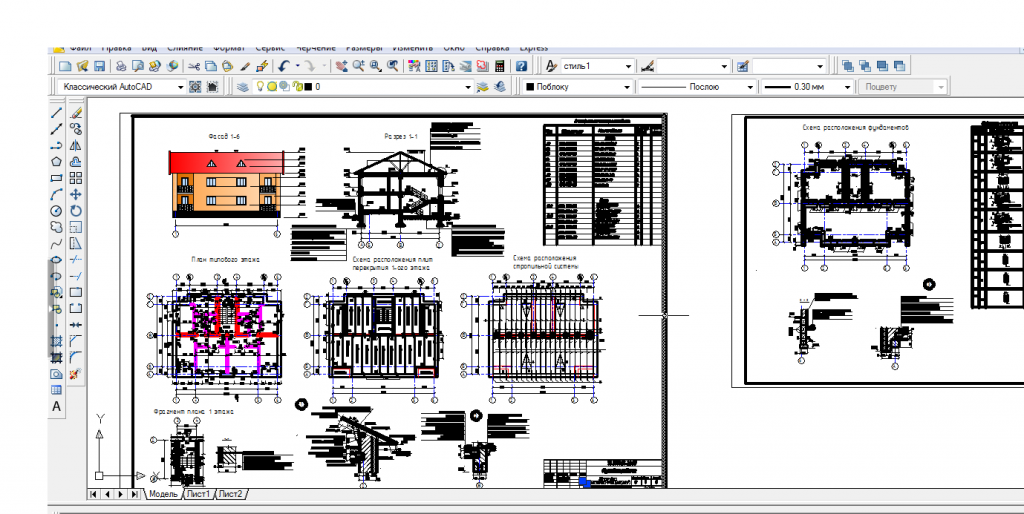Jump to first layout tab arrow

tap(93, 494)
